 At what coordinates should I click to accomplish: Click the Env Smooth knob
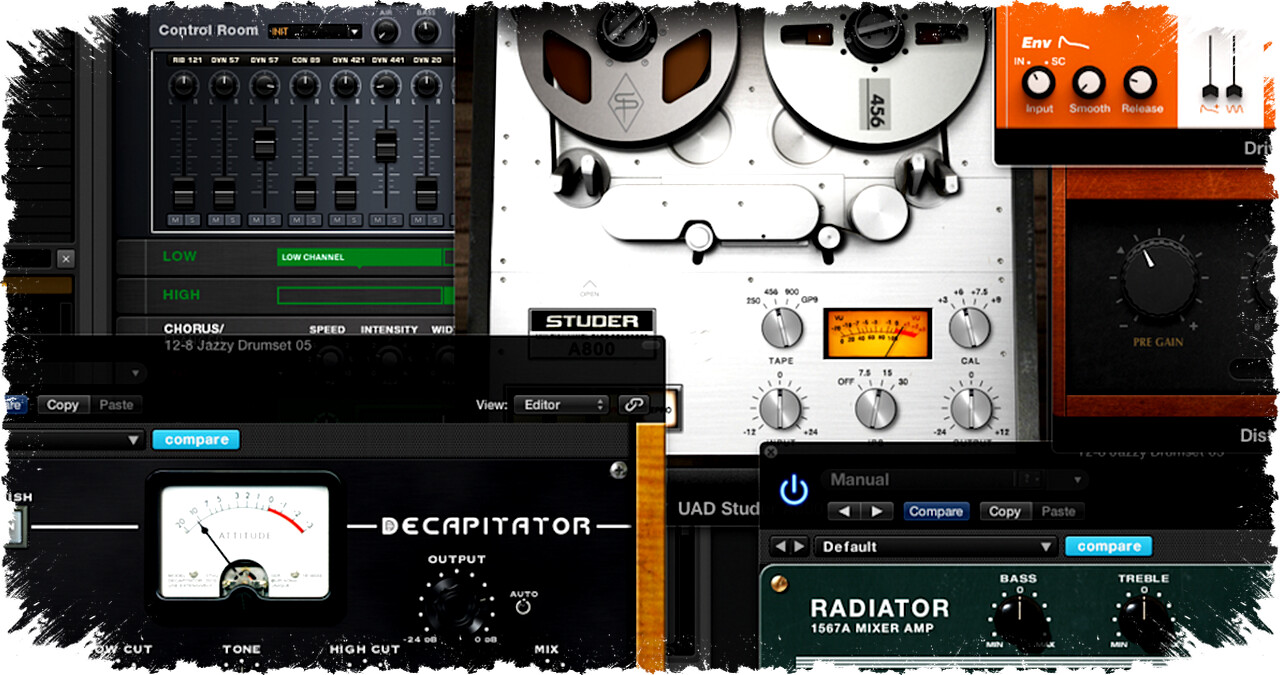(1088, 82)
